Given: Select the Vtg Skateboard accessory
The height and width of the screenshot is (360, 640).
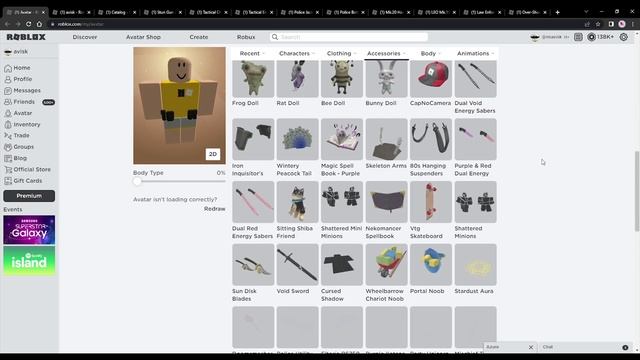Looking at the screenshot, I should [x=431, y=210].
